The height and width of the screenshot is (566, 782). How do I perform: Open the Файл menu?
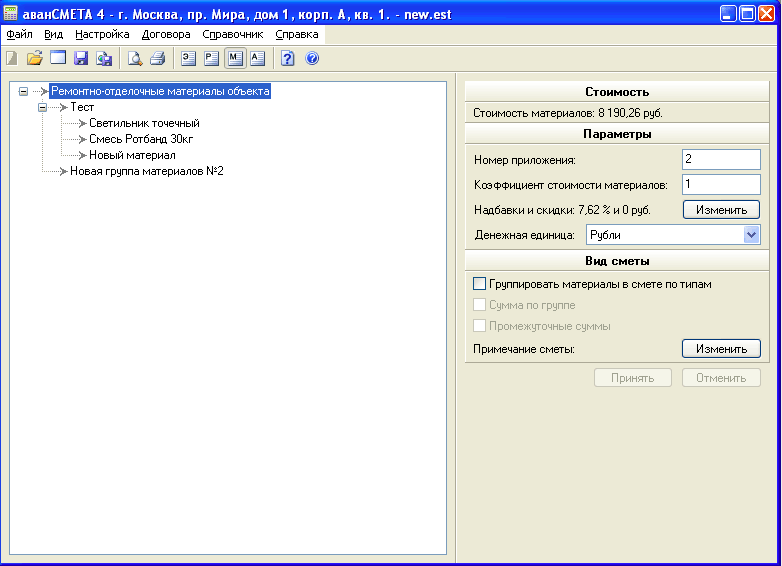tap(19, 34)
